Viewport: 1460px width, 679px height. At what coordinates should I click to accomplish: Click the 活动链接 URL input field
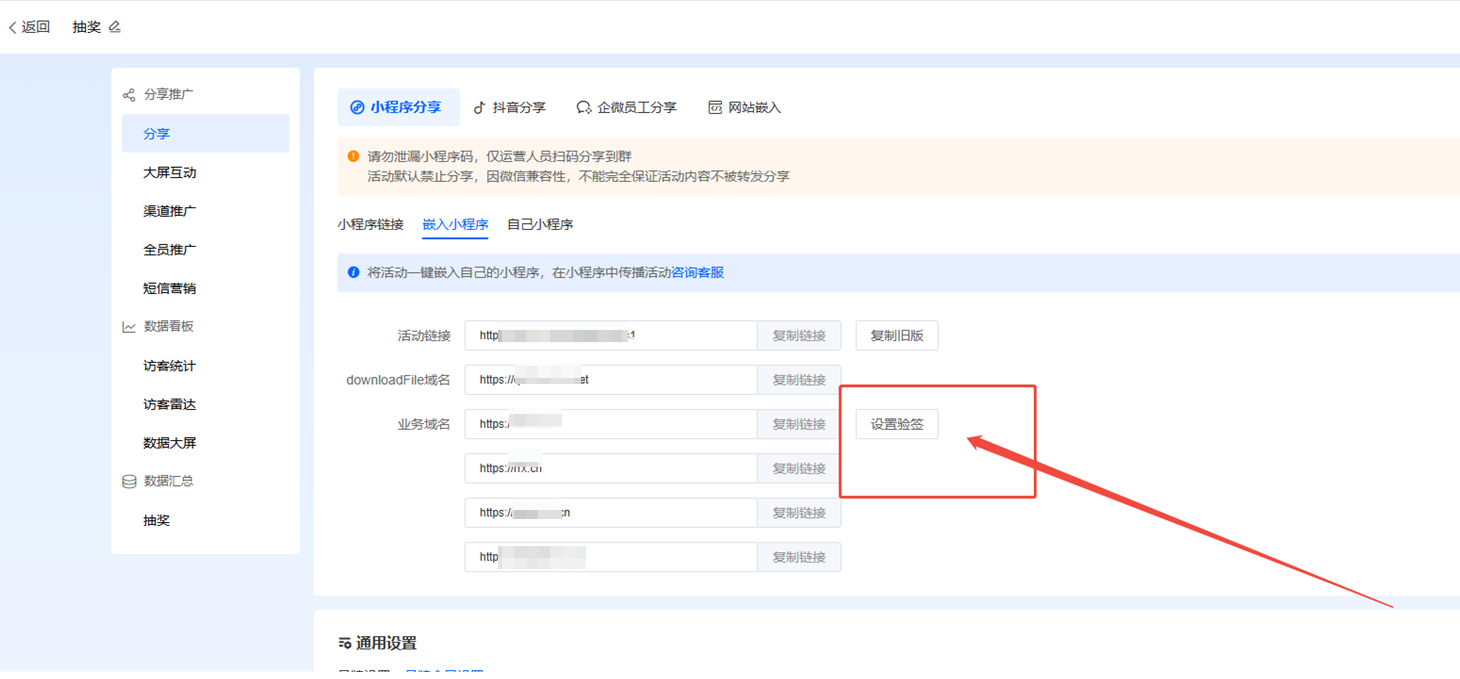[x=610, y=336]
